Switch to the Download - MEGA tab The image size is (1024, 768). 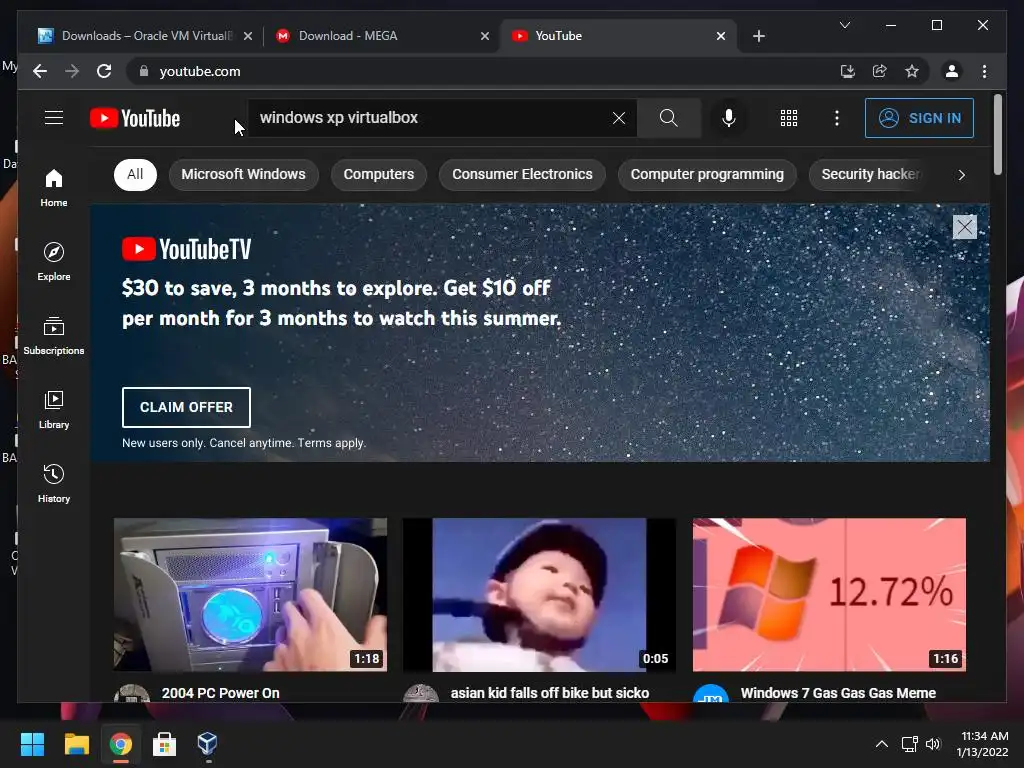(x=382, y=36)
